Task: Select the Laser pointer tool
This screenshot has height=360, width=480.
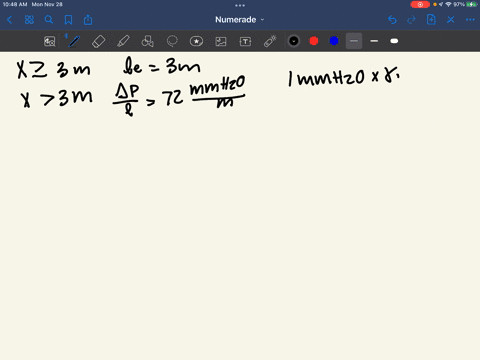Action: (270, 41)
